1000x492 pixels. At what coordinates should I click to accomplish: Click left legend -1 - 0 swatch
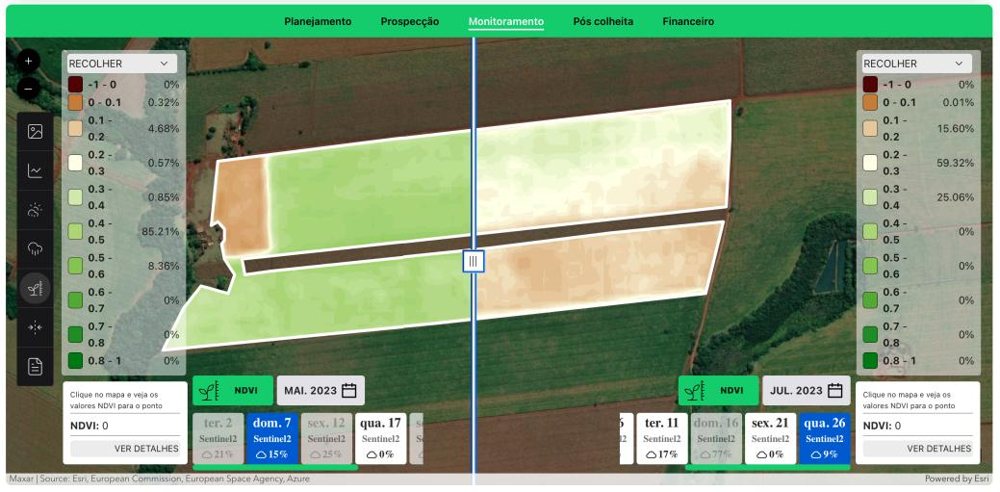[75, 84]
